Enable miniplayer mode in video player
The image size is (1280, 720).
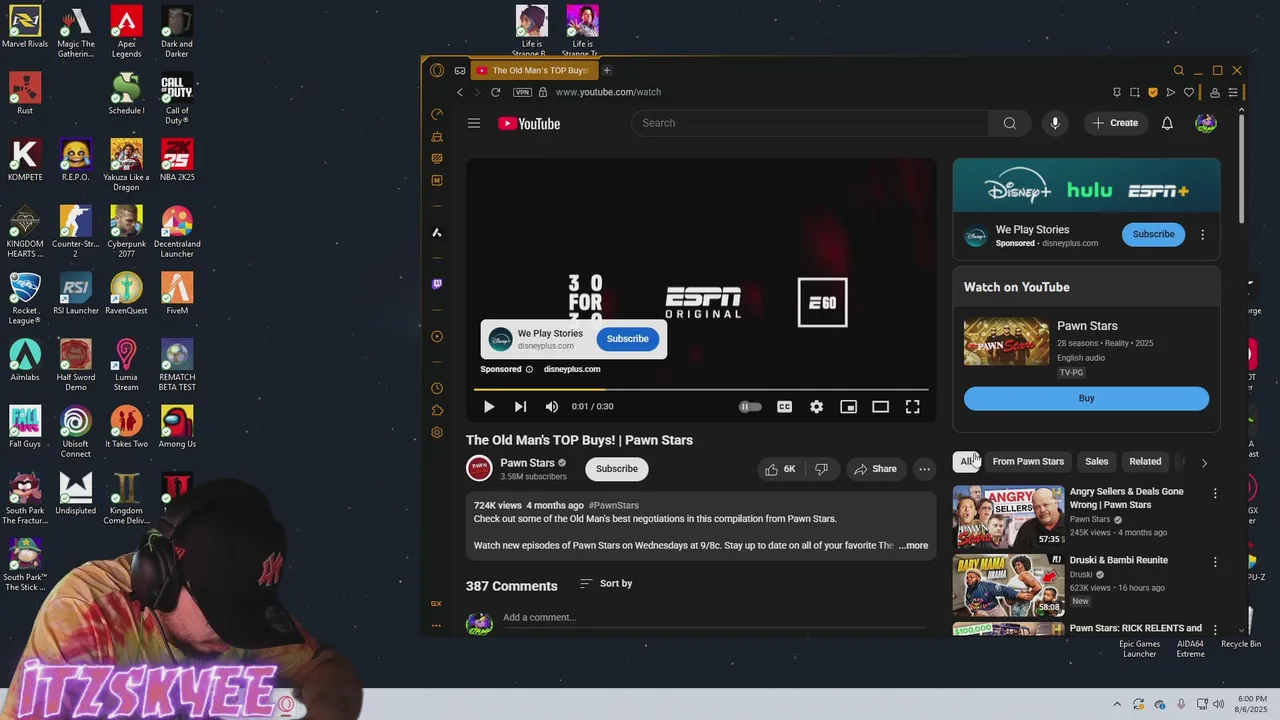coord(848,407)
